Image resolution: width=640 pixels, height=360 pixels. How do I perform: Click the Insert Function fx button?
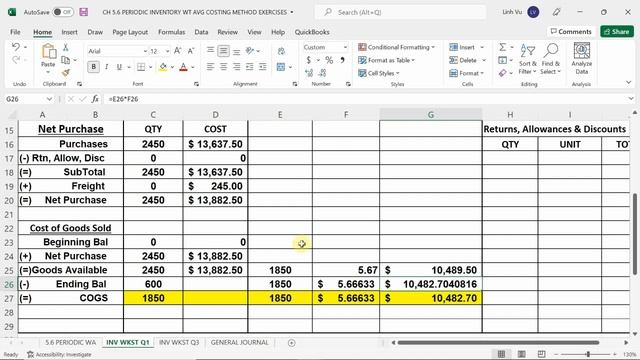[95, 99]
